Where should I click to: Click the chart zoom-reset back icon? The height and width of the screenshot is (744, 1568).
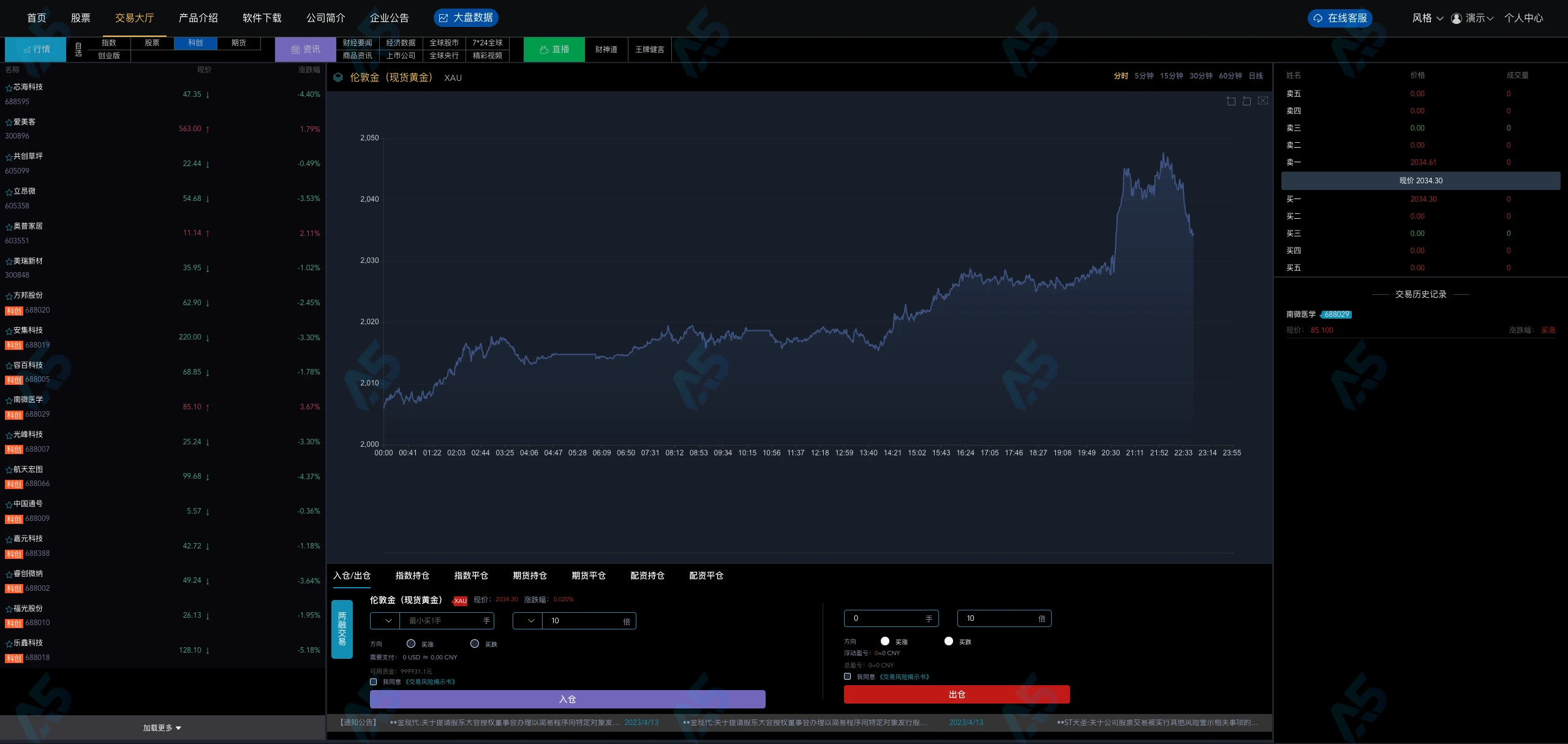point(1246,101)
